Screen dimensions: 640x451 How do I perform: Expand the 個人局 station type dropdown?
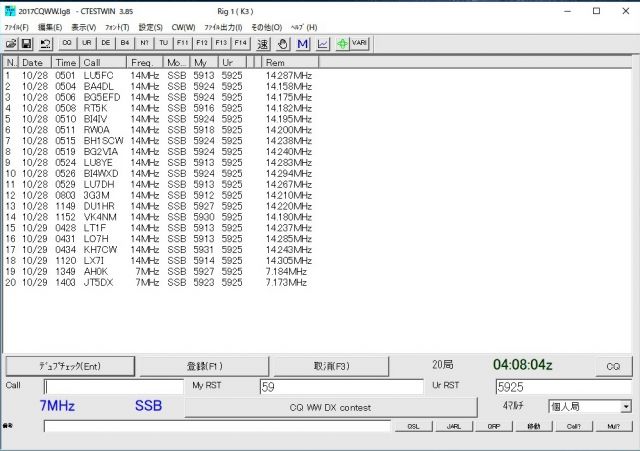[x=626, y=407]
